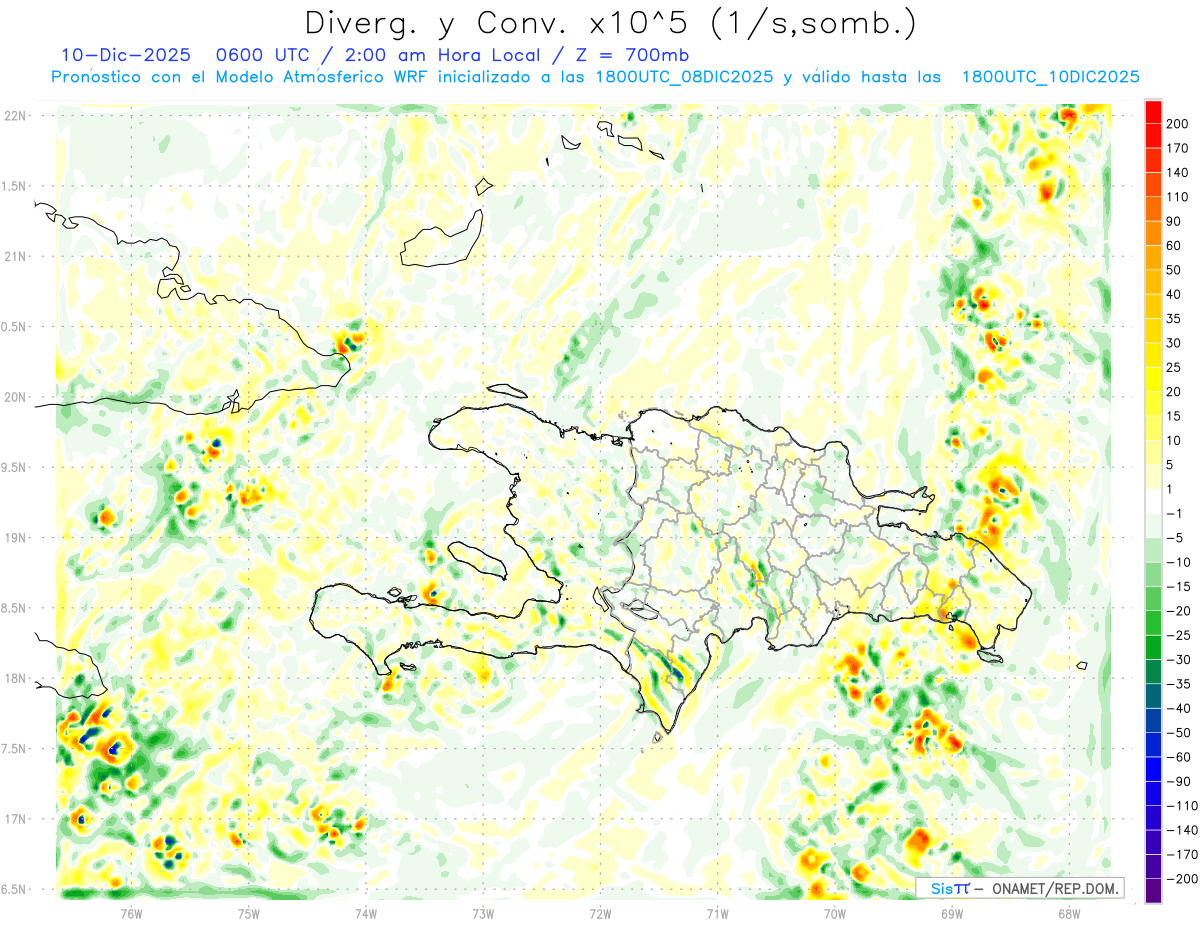Click colorbar value label '-110'
This screenshot has width=1200, height=927.
point(1184,805)
